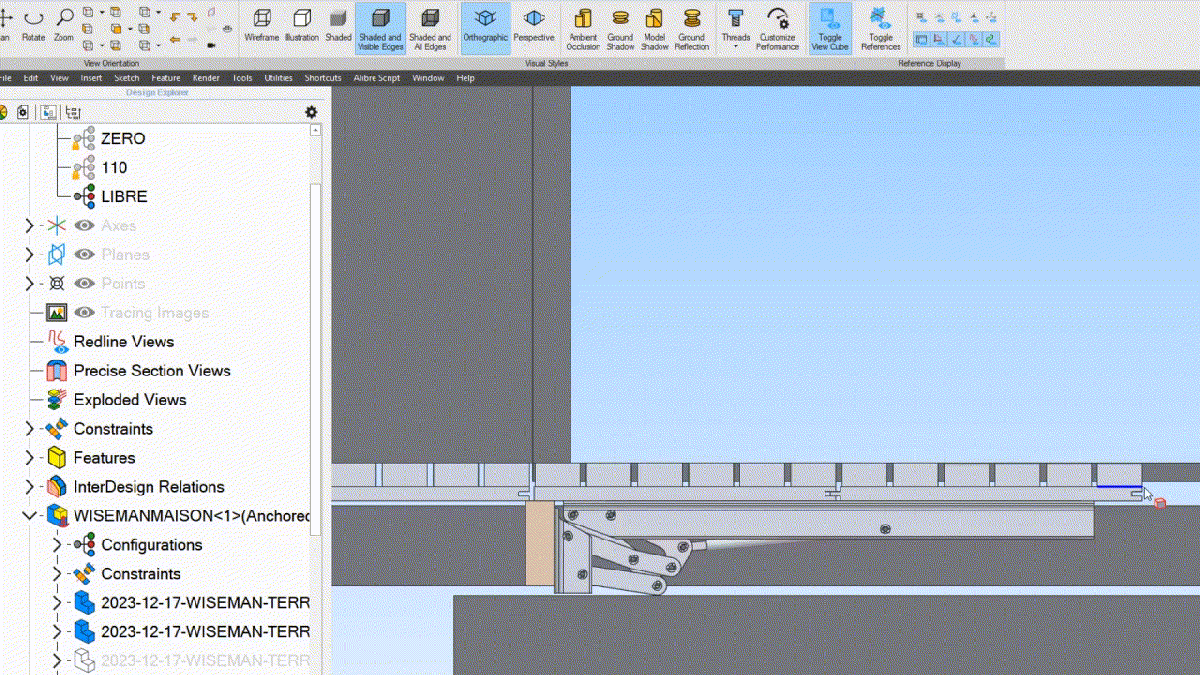
Task: Toggle Ground Shadow
Action: tap(620, 28)
